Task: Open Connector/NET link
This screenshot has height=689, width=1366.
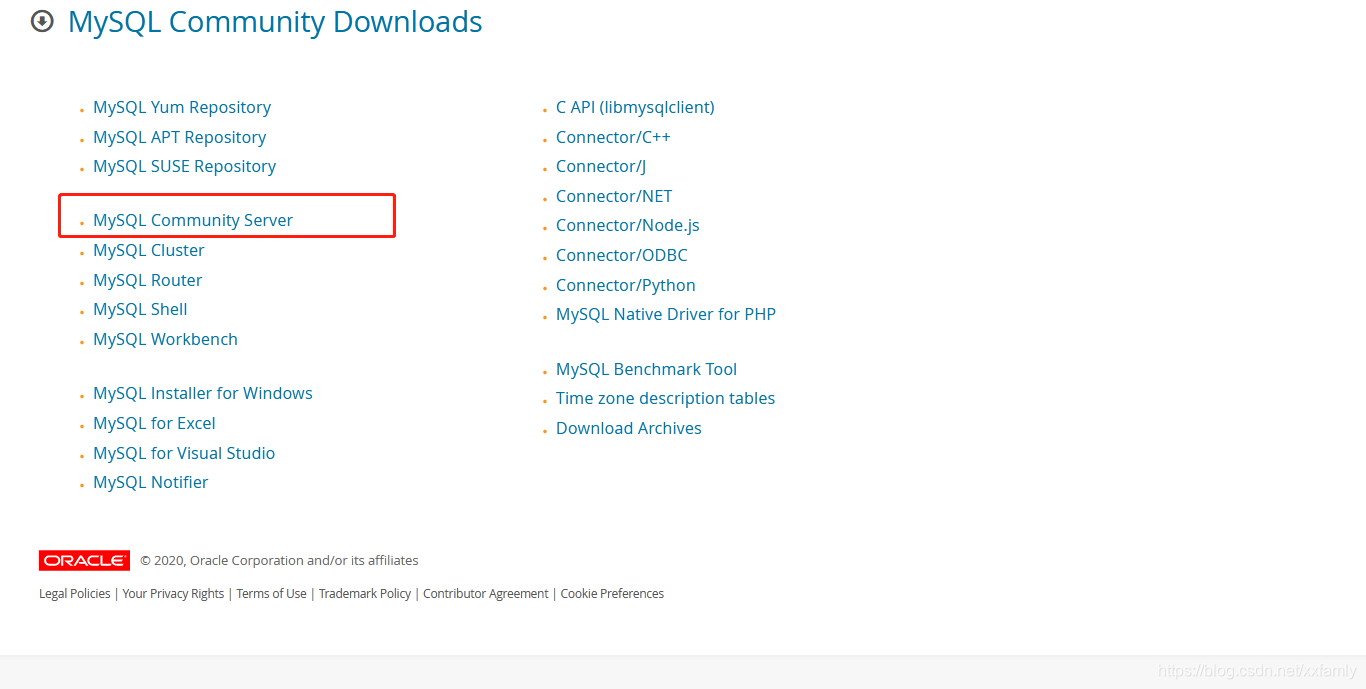Action: tap(614, 196)
